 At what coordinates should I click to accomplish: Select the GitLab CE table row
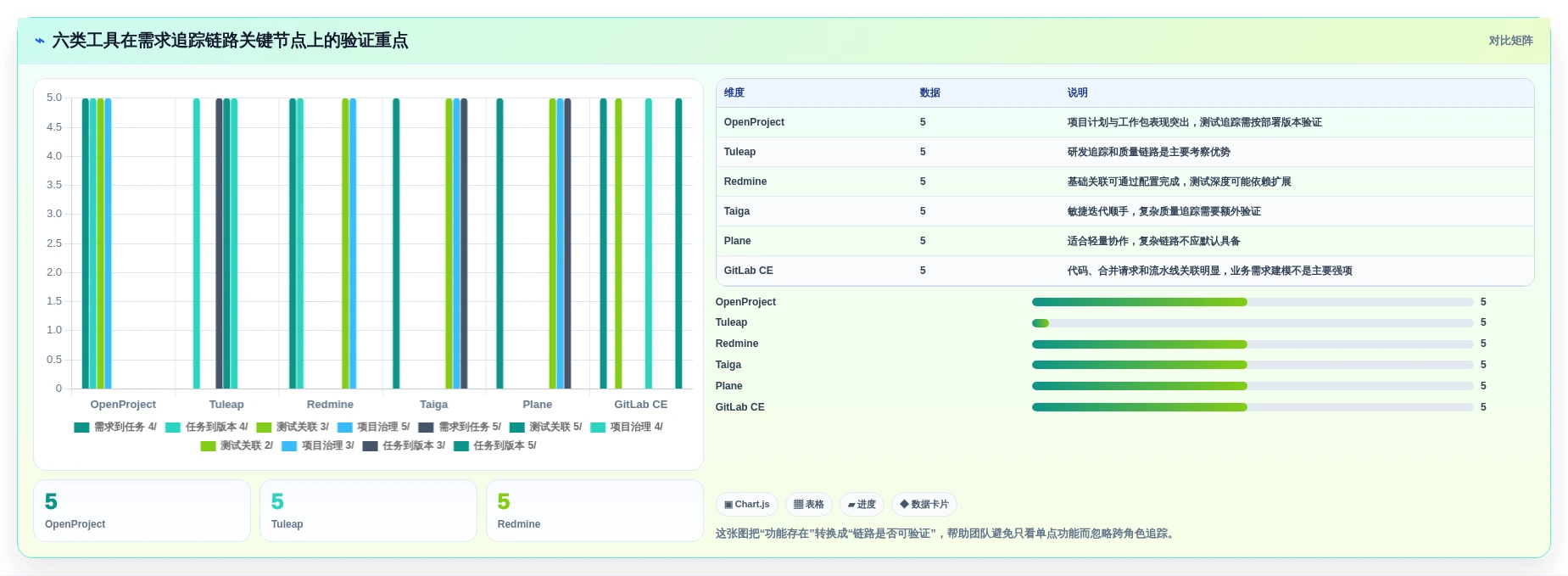click(1124, 271)
